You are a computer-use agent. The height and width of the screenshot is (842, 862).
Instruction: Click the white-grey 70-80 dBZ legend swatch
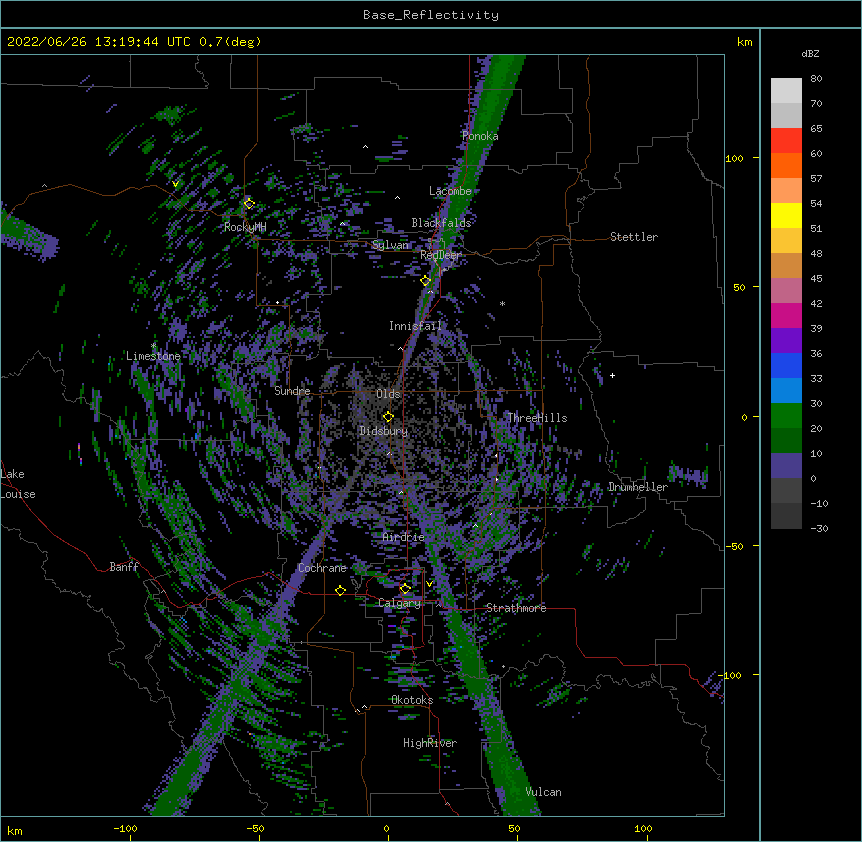pyautogui.click(x=786, y=91)
